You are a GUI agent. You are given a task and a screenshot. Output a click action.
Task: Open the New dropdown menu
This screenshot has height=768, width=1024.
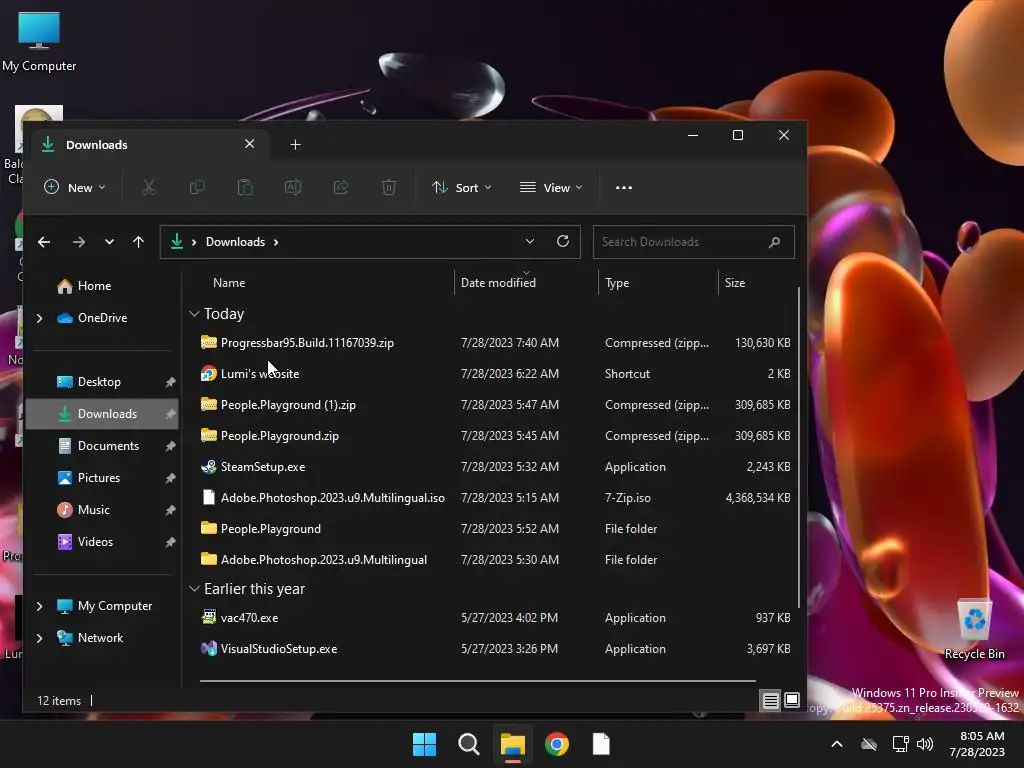(x=74, y=187)
